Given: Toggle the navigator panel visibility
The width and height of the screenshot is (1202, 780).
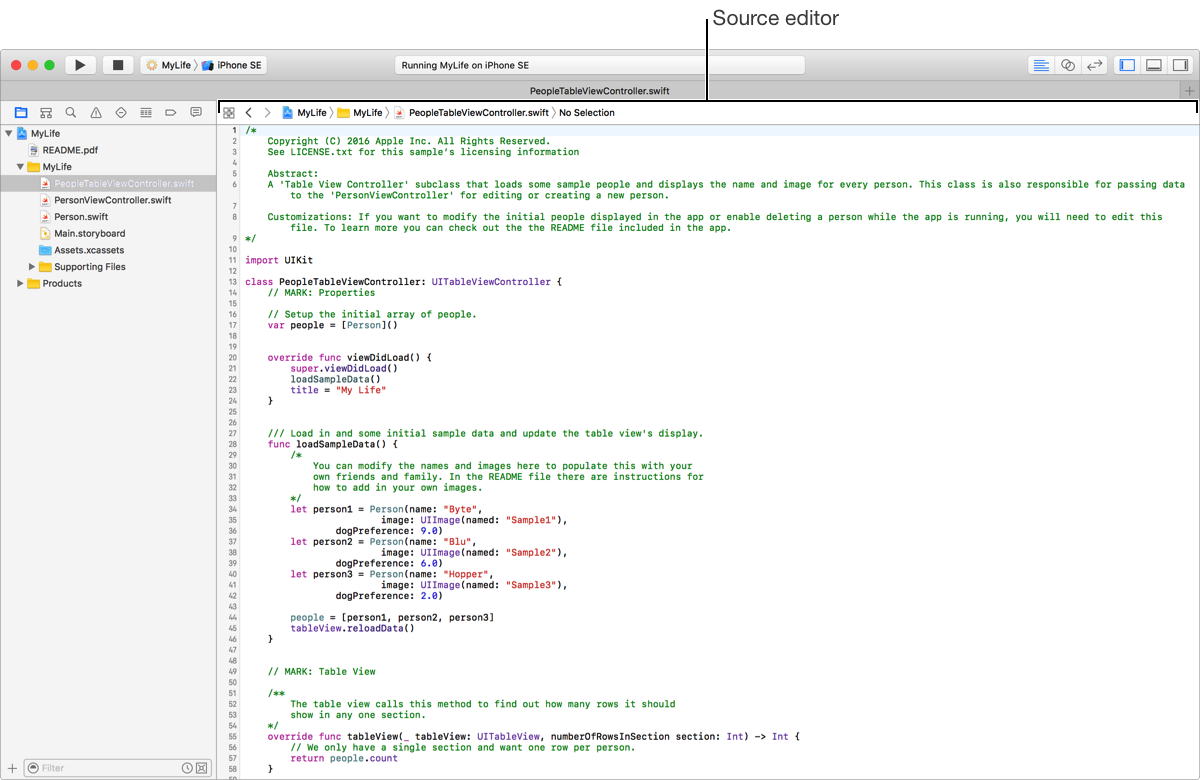Looking at the screenshot, I should click(x=1127, y=65).
